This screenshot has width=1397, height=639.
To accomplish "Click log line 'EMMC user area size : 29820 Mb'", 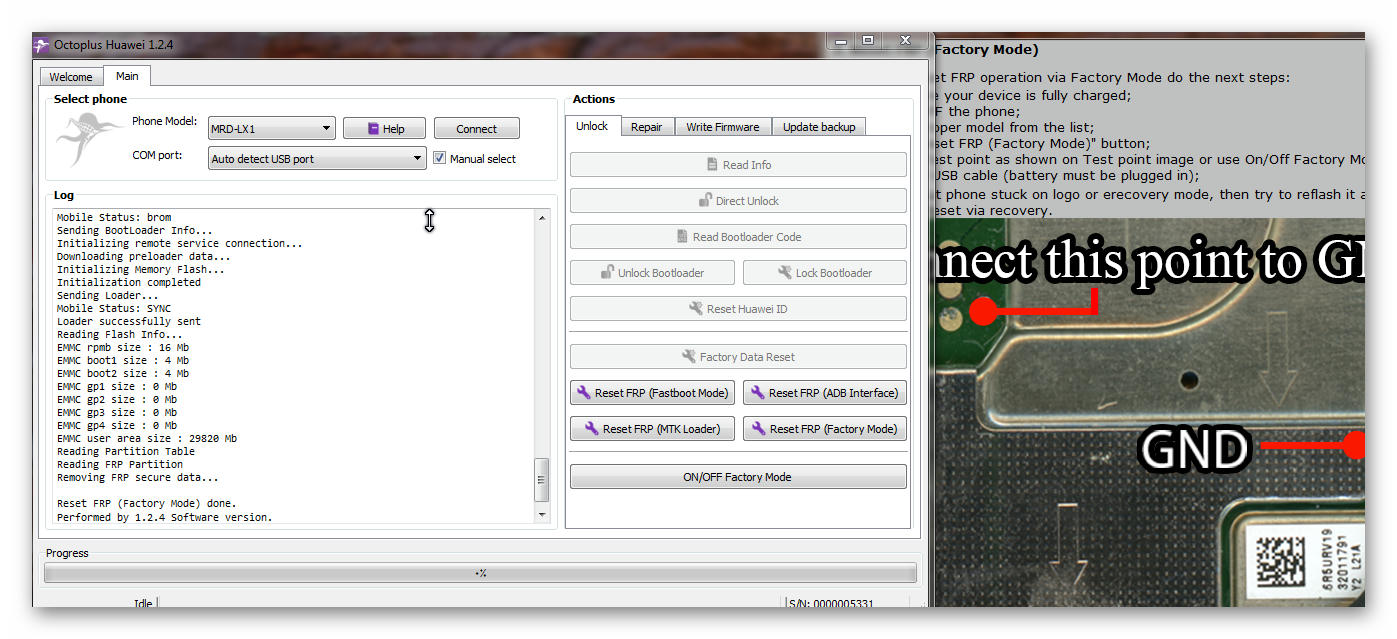I will point(147,439).
